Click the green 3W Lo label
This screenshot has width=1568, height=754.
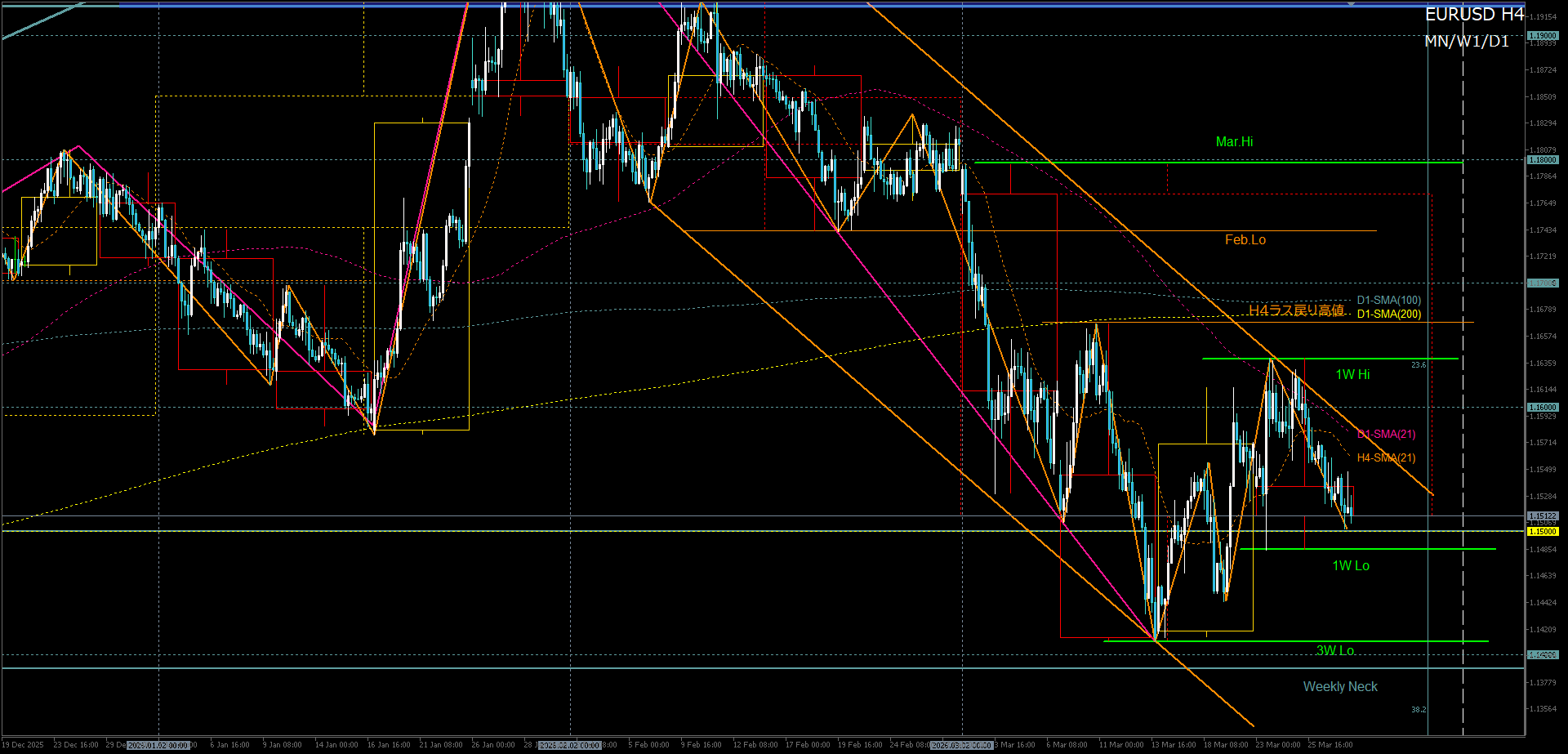[x=1334, y=650]
